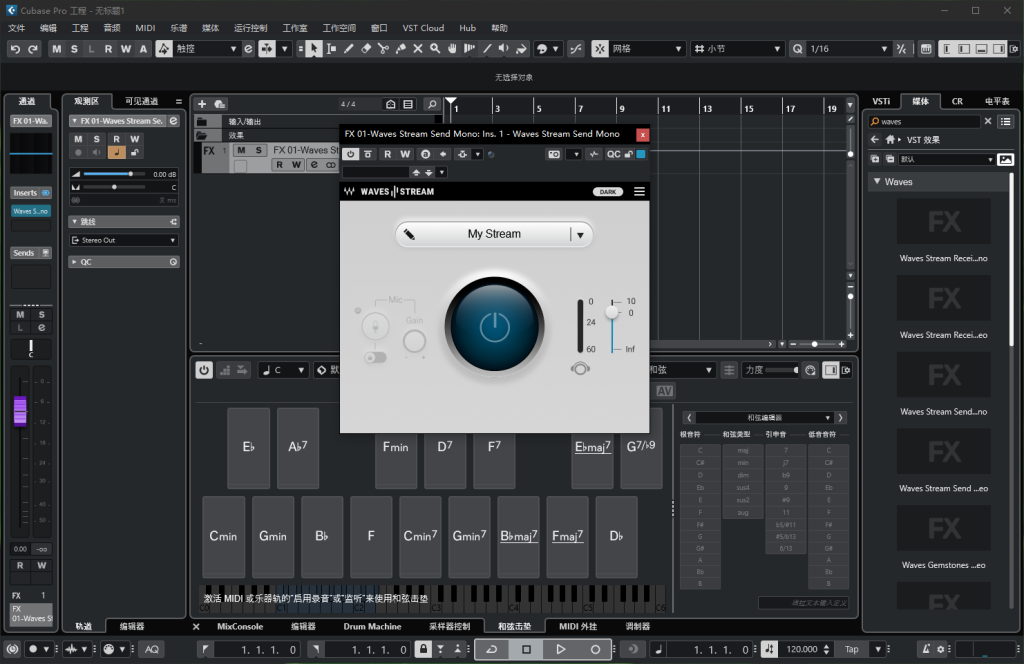Clear the waves search field
The height and width of the screenshot is (664, 1024).
click(x=987, y=121)
